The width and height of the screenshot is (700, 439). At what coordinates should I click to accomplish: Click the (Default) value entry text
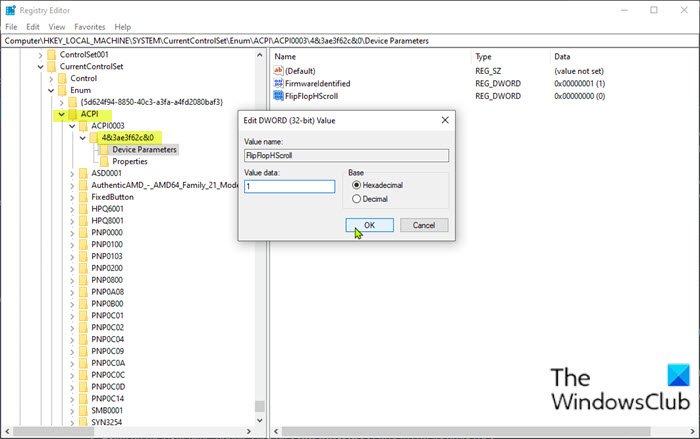pyautogui.click(x=300, y=71)
